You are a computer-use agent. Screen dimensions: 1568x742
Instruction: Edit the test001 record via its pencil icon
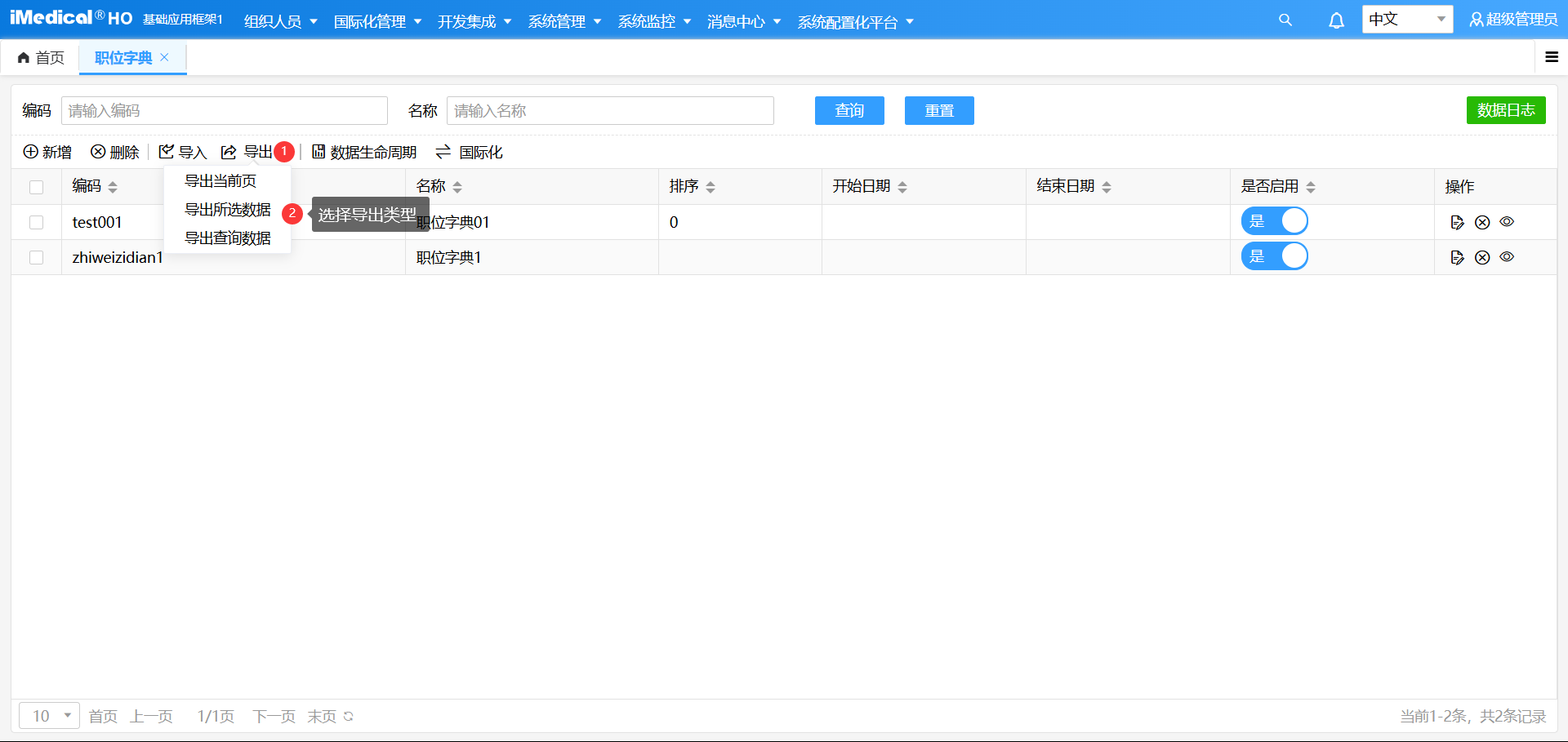pos(1457,221)
